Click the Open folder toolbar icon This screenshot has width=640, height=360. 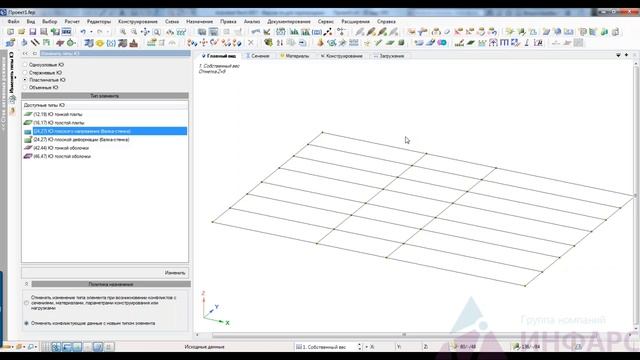(x=21, y=31)
